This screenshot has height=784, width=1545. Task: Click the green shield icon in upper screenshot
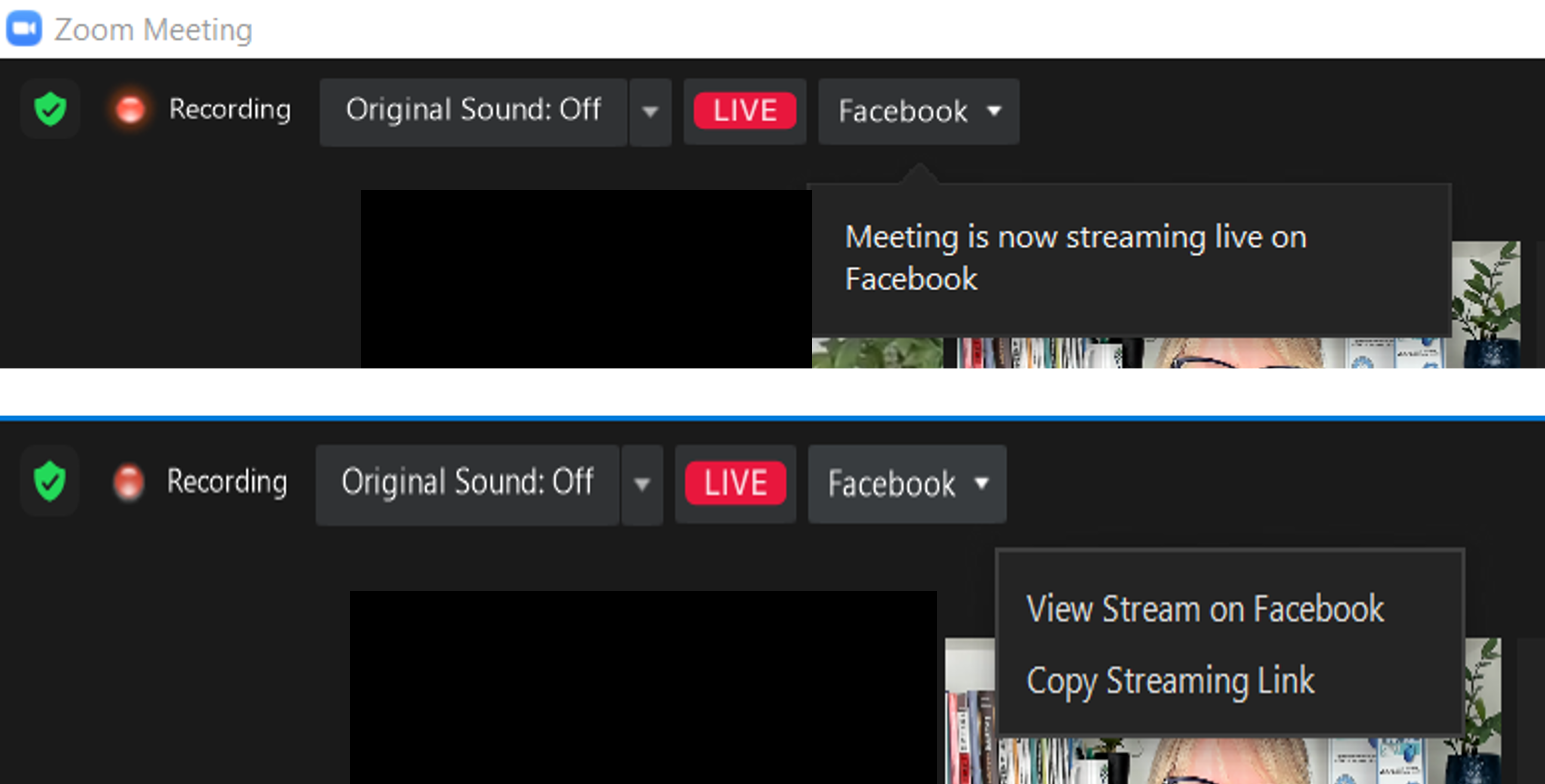[50, 109]
